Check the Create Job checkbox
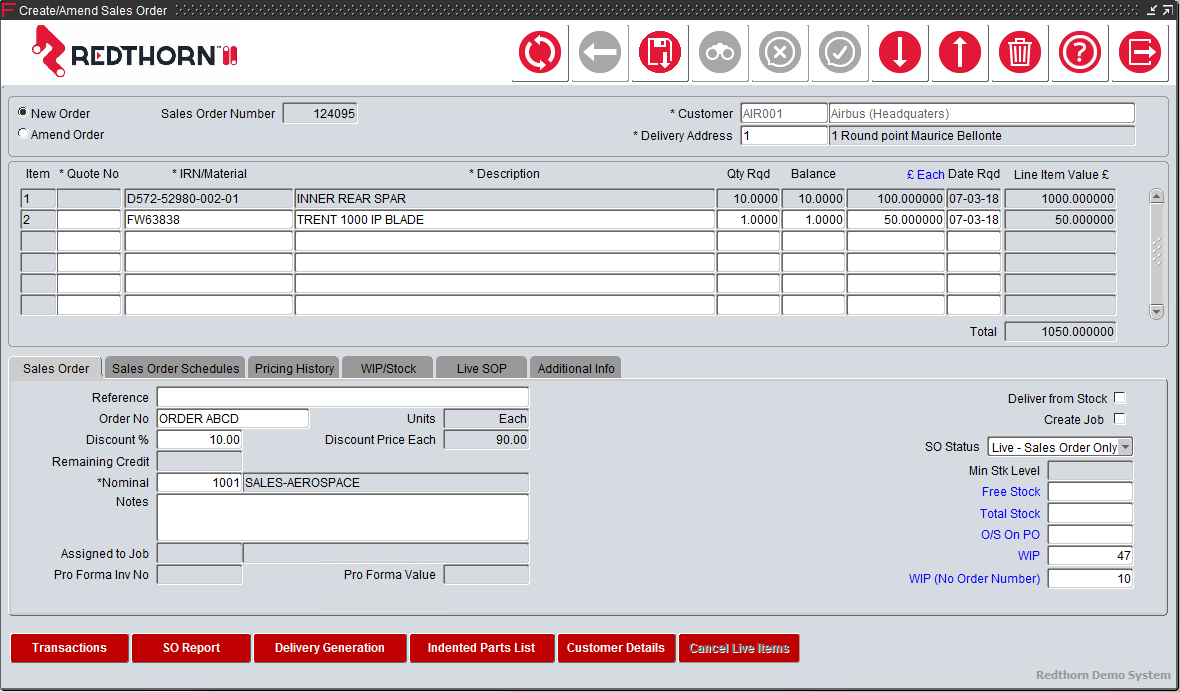The height and width of the screenshot is (692, 1180). point(1119,419)
